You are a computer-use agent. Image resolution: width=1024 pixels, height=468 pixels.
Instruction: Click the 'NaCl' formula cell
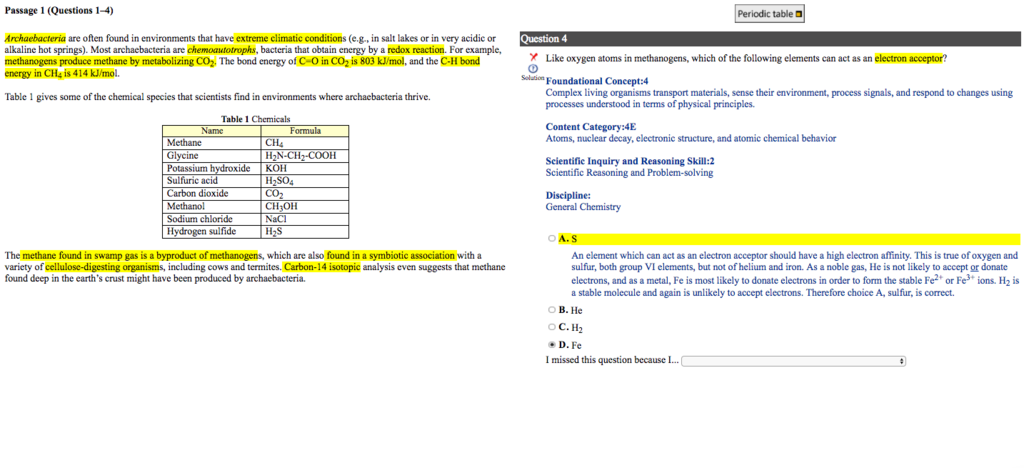[306, 219]
